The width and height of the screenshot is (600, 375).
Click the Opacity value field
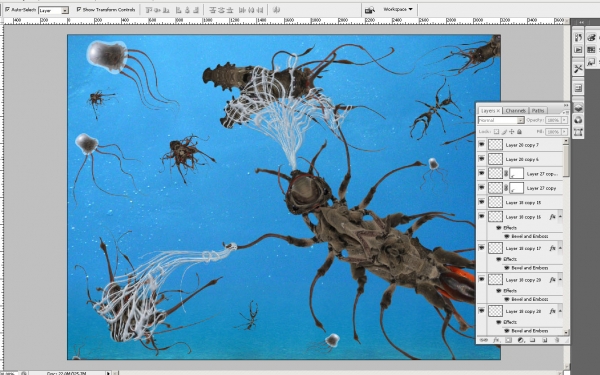(553, 120)
